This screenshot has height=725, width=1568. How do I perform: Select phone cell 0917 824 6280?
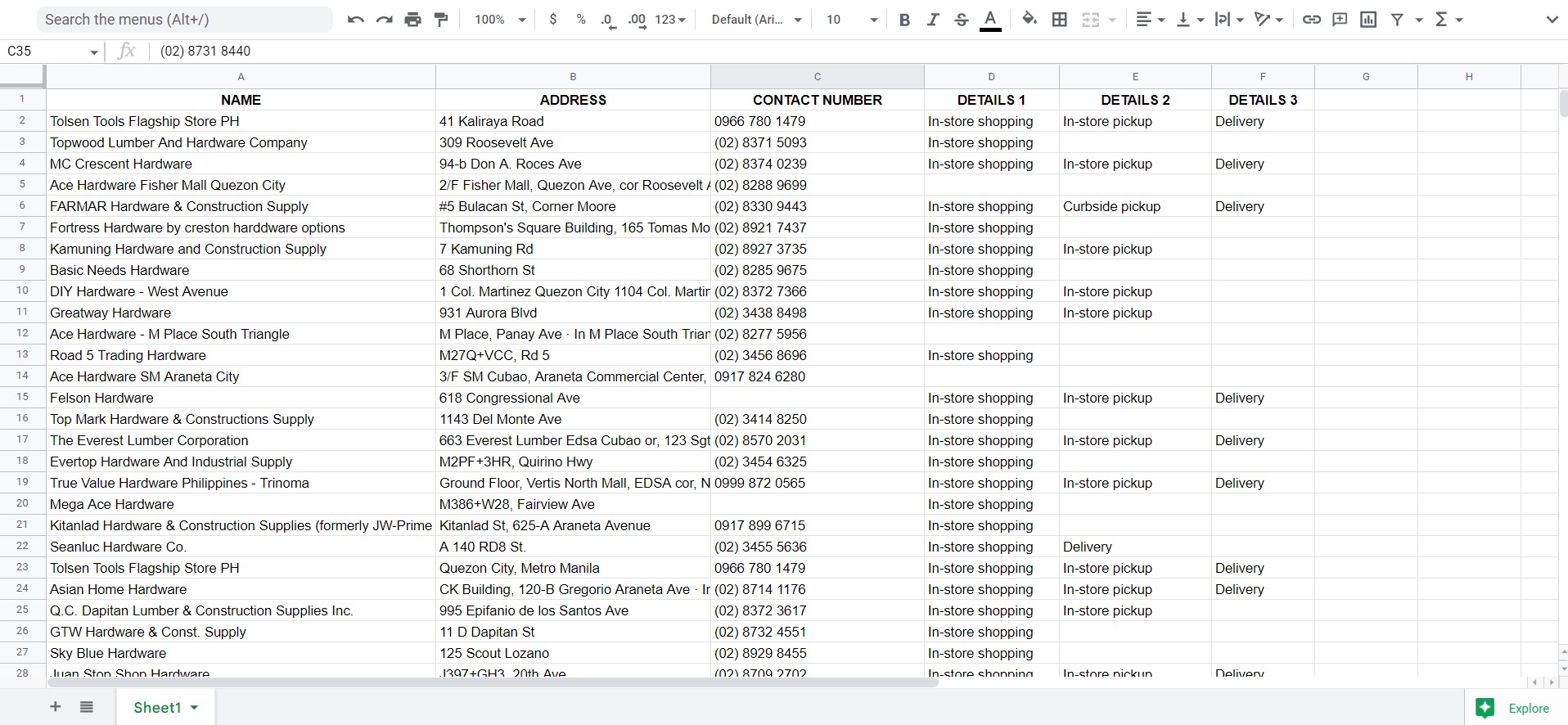click(x=817, y=376)
